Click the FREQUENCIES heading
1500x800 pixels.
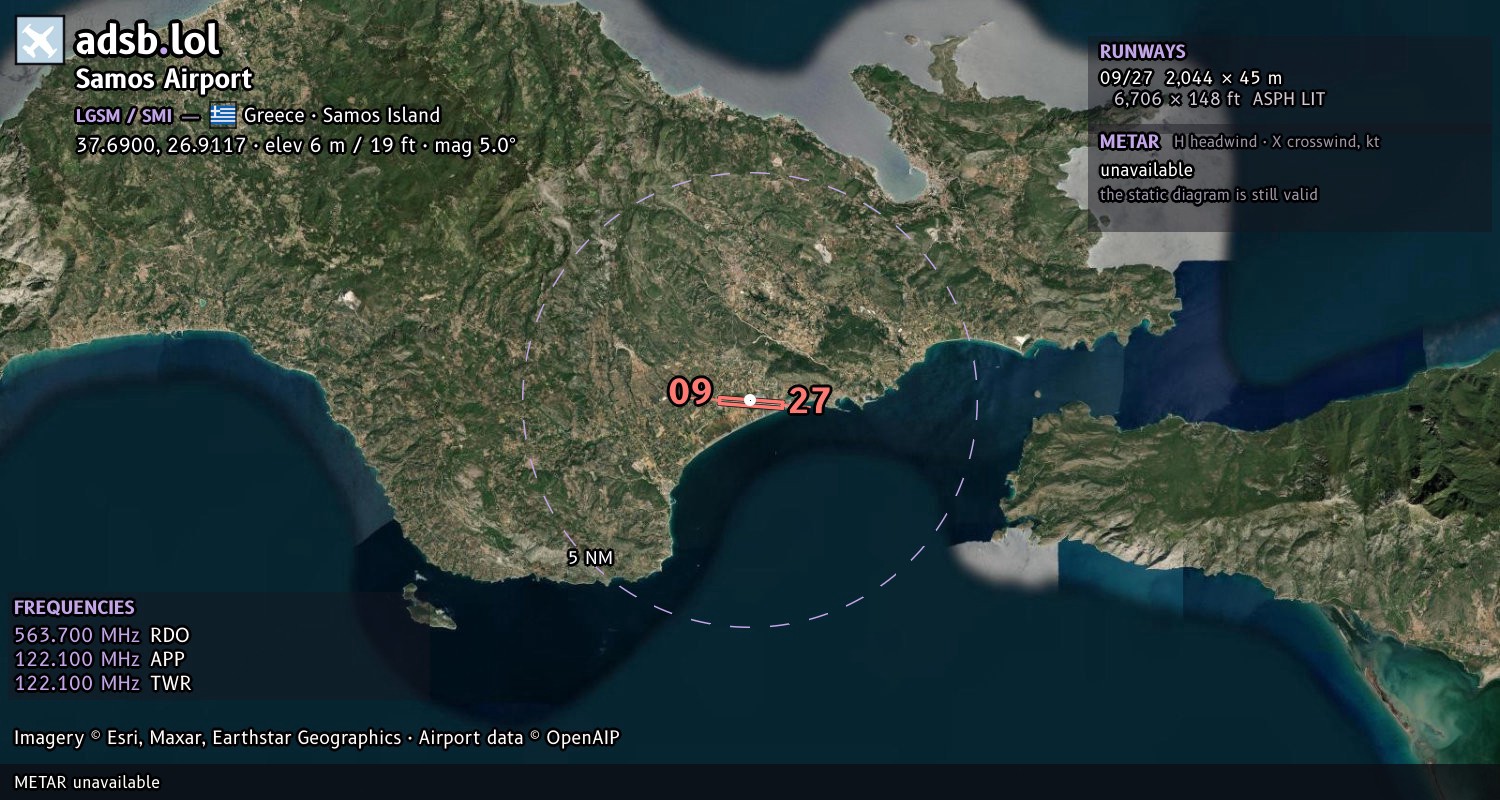pyautogui.click(x=74, y=608)
